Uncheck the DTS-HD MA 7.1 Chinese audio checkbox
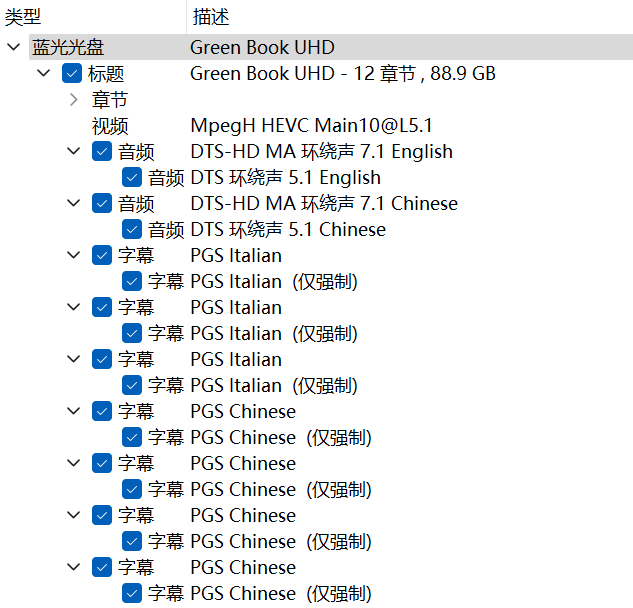633x608 pixels. tap(102, 203)
